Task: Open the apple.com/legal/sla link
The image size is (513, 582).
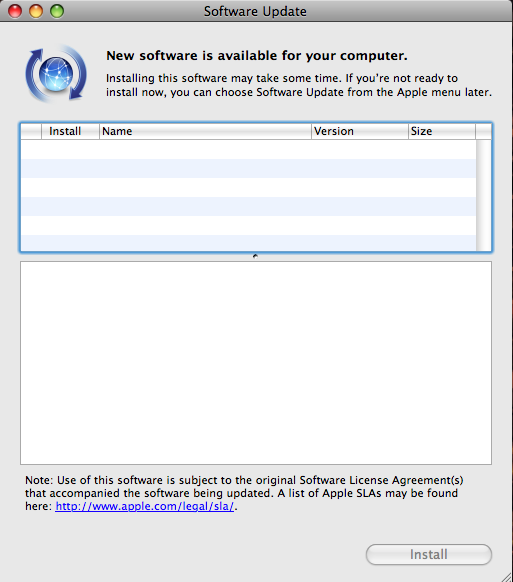Action: click(x=145, y=506)
